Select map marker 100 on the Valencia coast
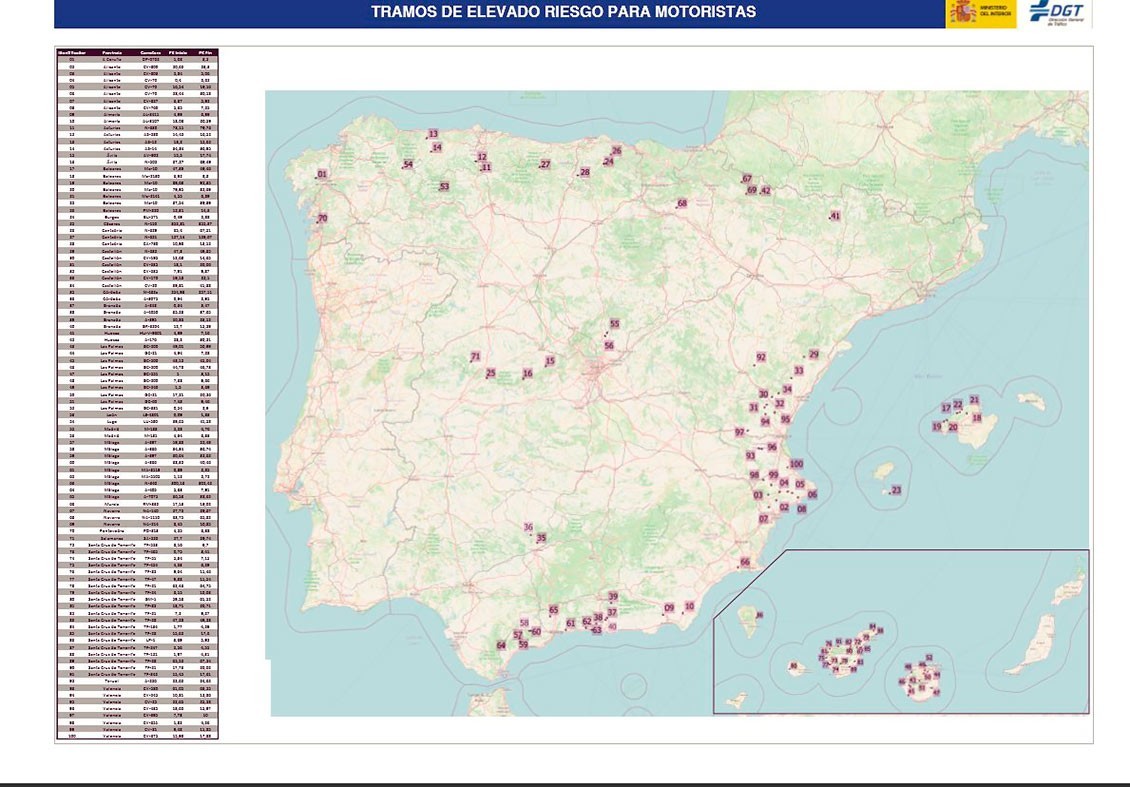The image size is (1130, 787). (796, 464)
